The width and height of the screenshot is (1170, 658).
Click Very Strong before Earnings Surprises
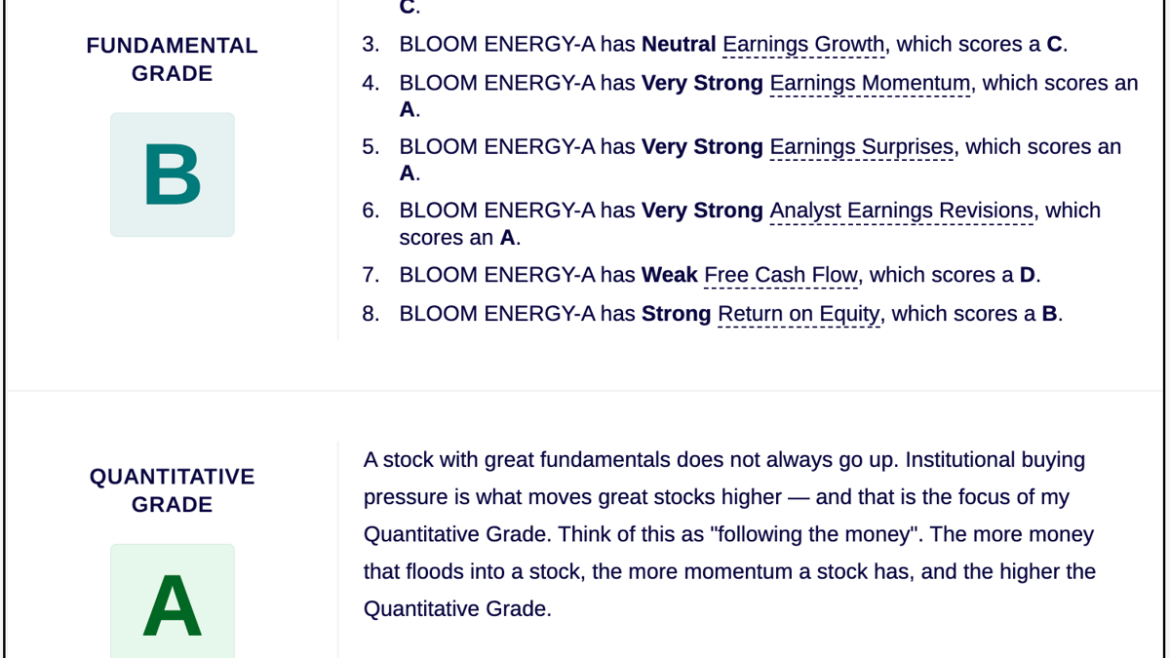tap(702, 147)
